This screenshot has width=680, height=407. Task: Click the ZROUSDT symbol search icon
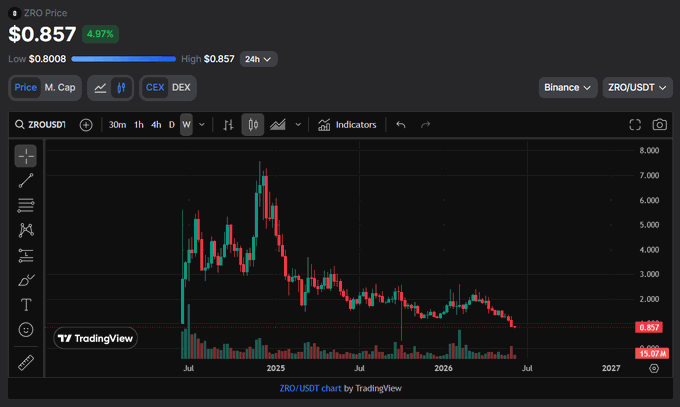tap(20, 125)
